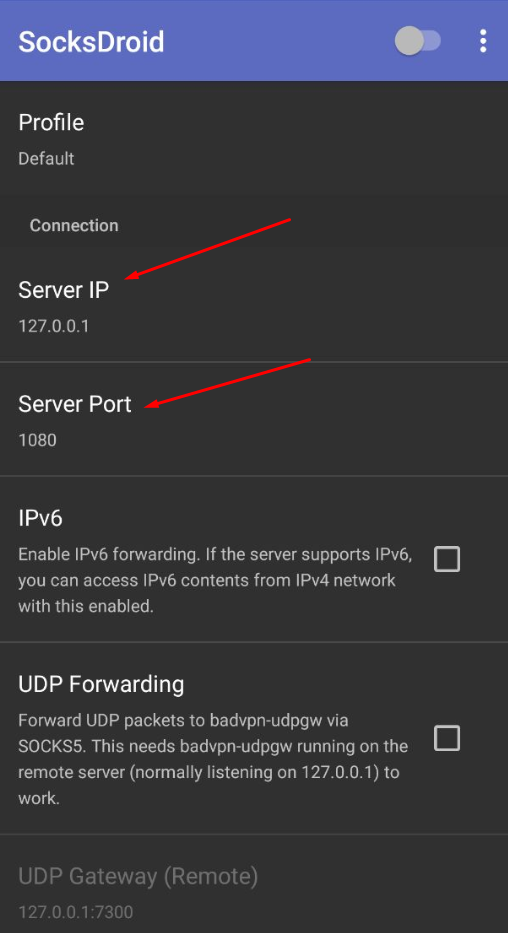Tap the IPv6 setting title
Screen dimensions: 508x933
pyautogui.click(x=40, y=518)
